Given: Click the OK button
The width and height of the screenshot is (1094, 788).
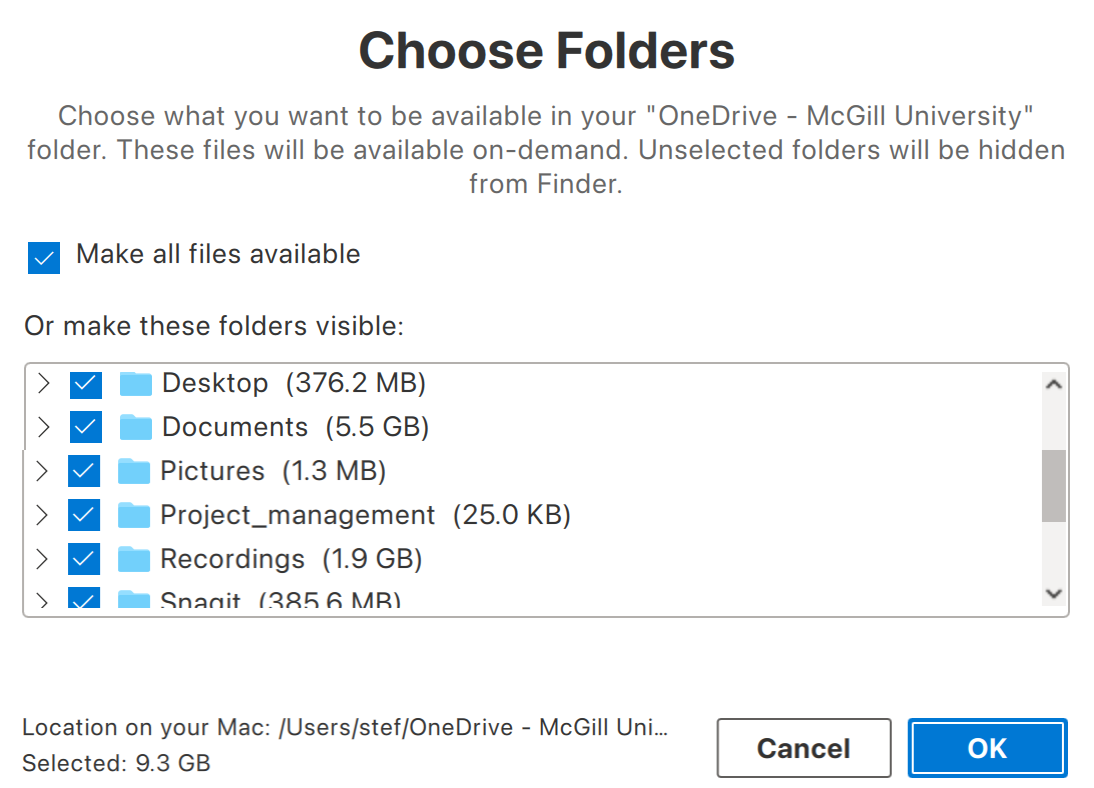Looking at the screenshot, I should tap(986, 748).
